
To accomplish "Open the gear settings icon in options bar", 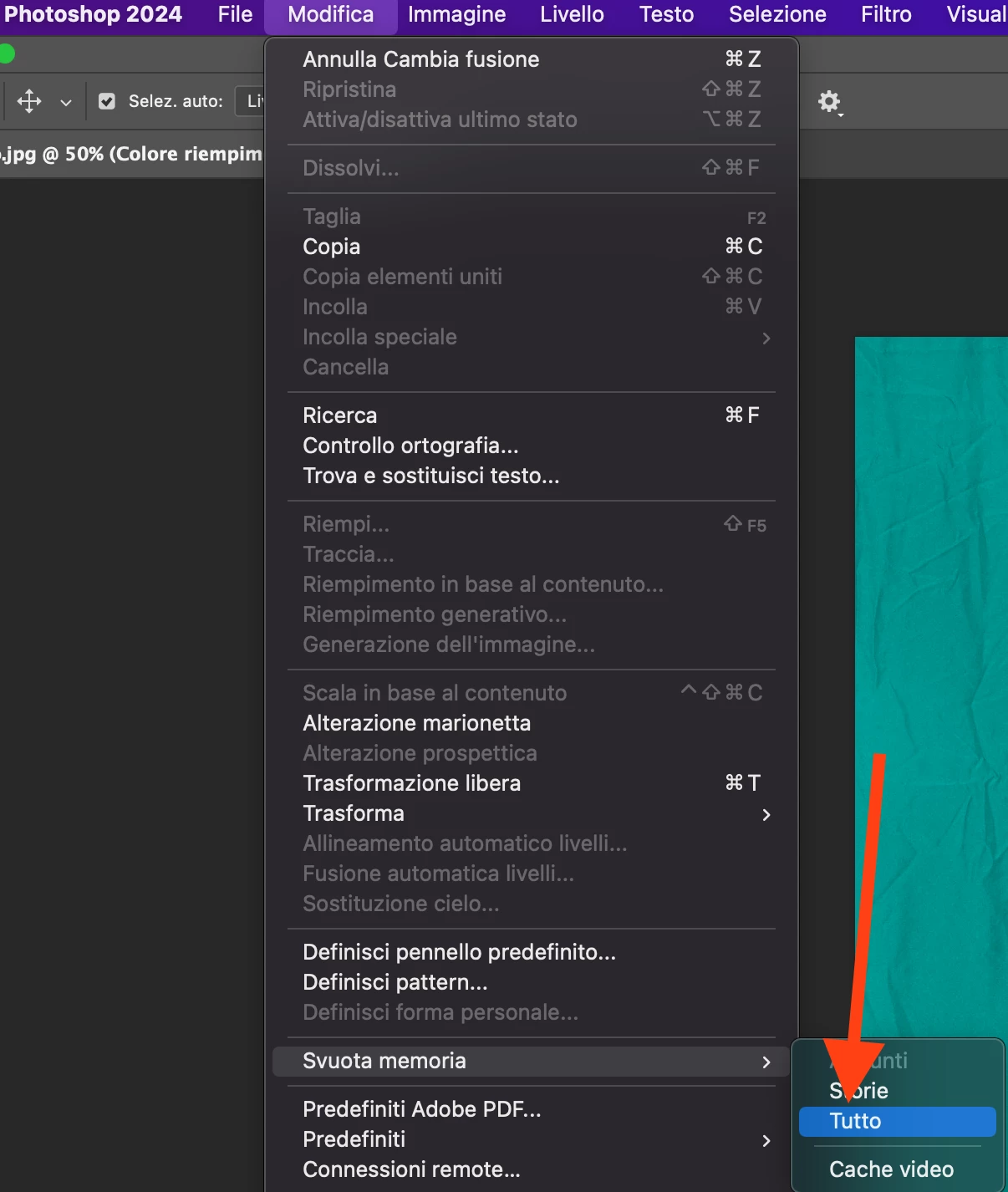I will click(829, 102).
